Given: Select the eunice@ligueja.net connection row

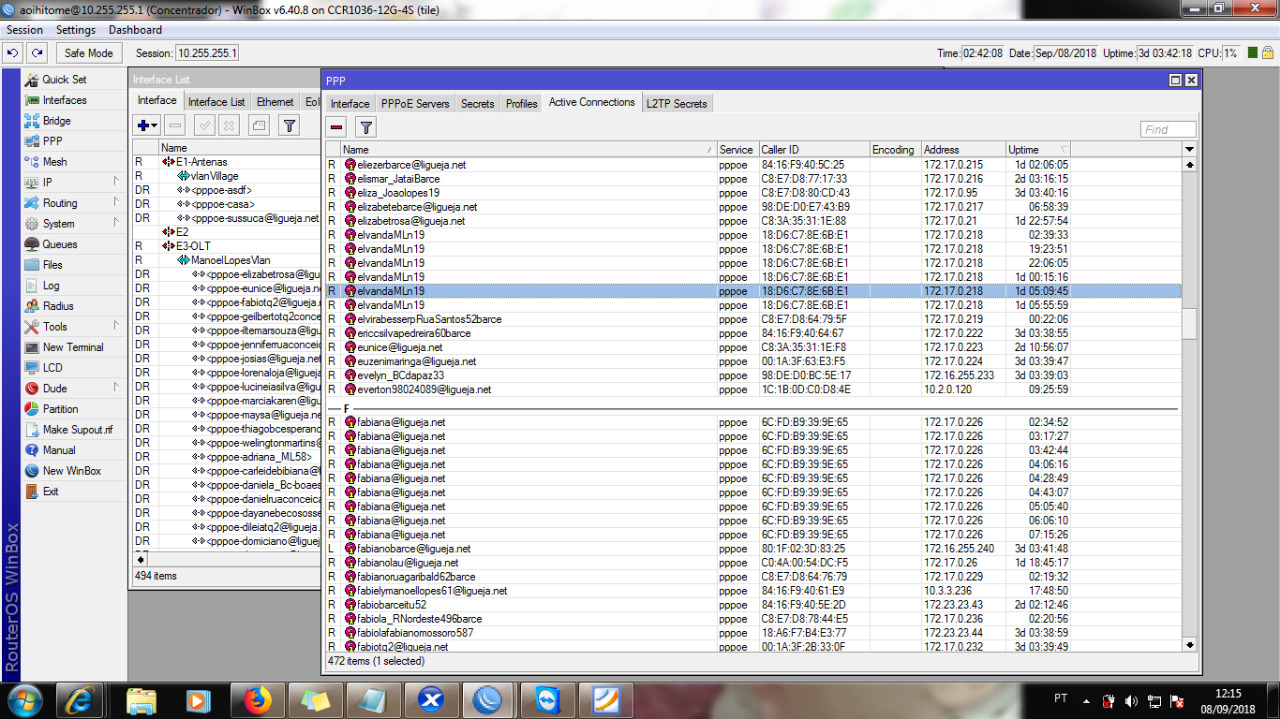Looking at the screenshot, I should [x=753, y=347].
